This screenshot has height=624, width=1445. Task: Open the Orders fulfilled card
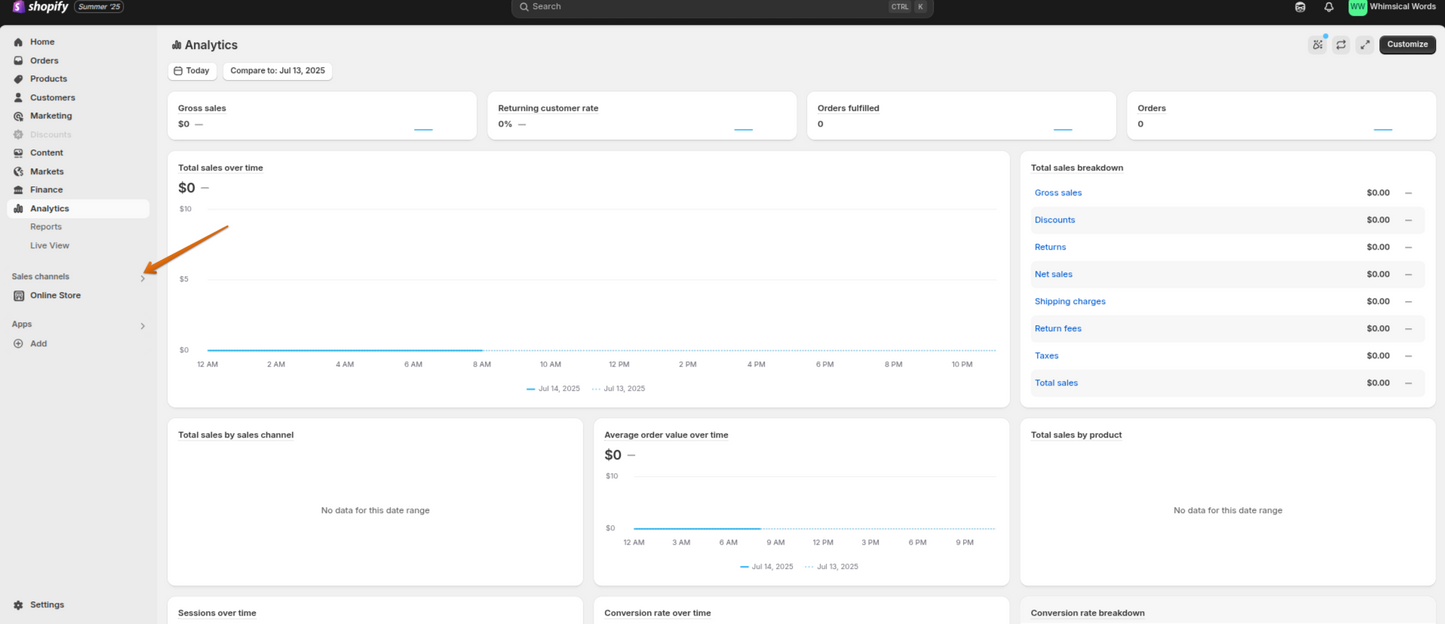961,116
